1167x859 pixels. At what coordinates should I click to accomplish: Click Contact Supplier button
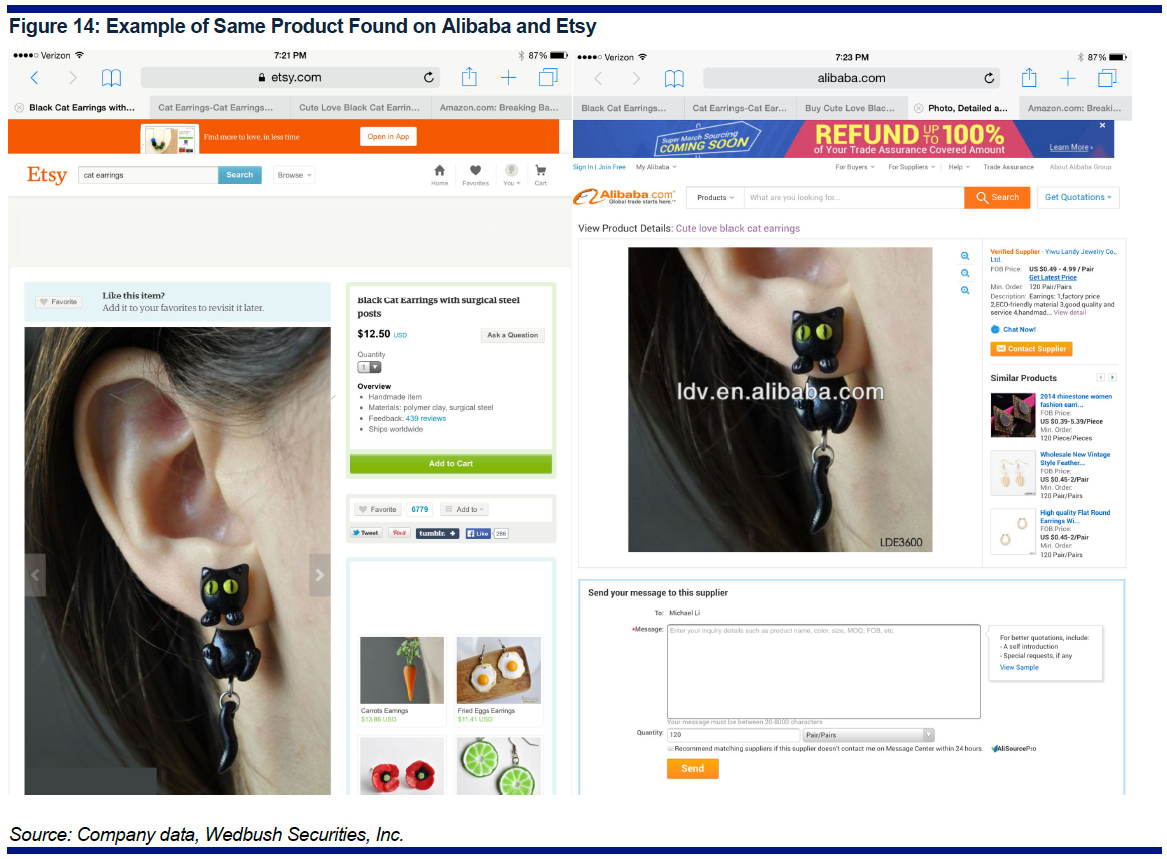click(1031, 348)
